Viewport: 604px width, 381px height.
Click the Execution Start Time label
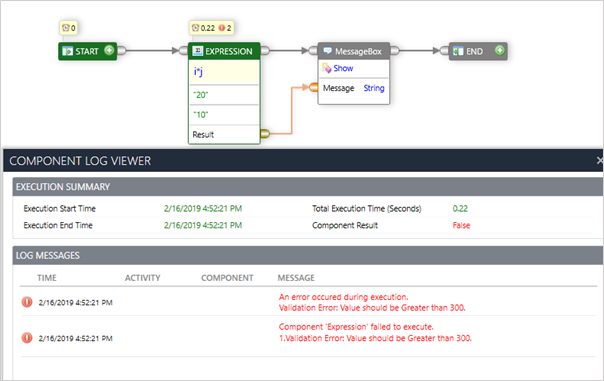[x=59, y=208]
